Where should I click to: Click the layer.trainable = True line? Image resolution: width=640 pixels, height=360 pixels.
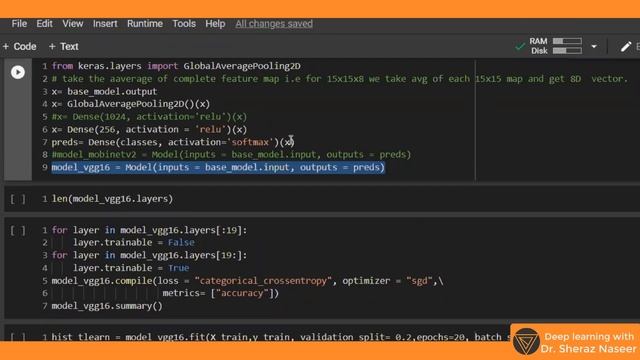click(131, 268)
